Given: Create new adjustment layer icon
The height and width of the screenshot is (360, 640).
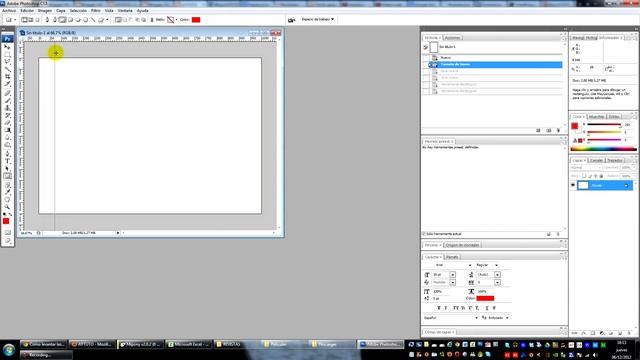Looking at the screenshot, I should pos(602,333).
